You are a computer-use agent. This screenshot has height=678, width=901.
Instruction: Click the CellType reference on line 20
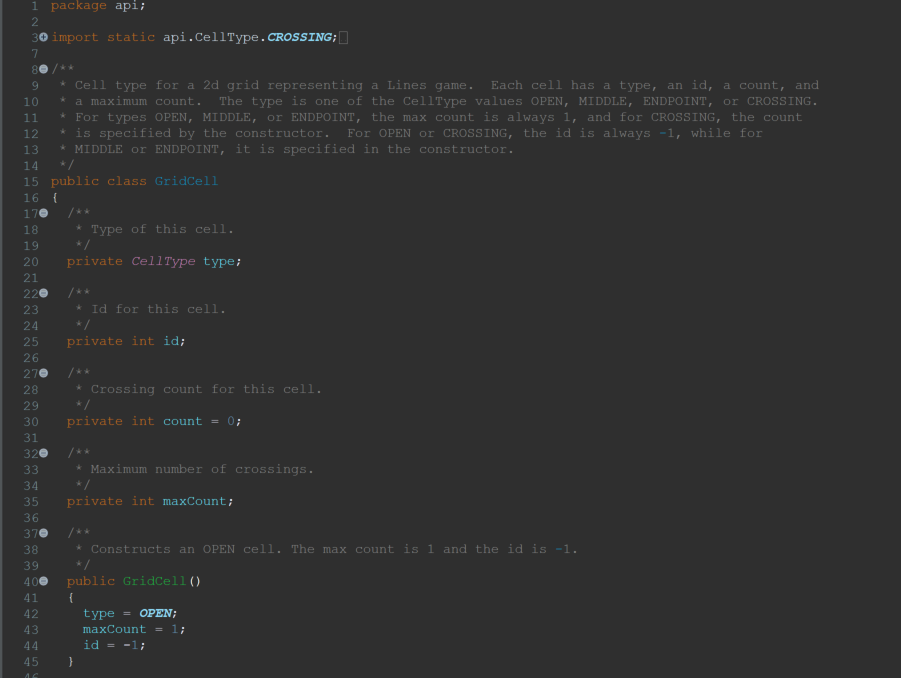(163, 261)
